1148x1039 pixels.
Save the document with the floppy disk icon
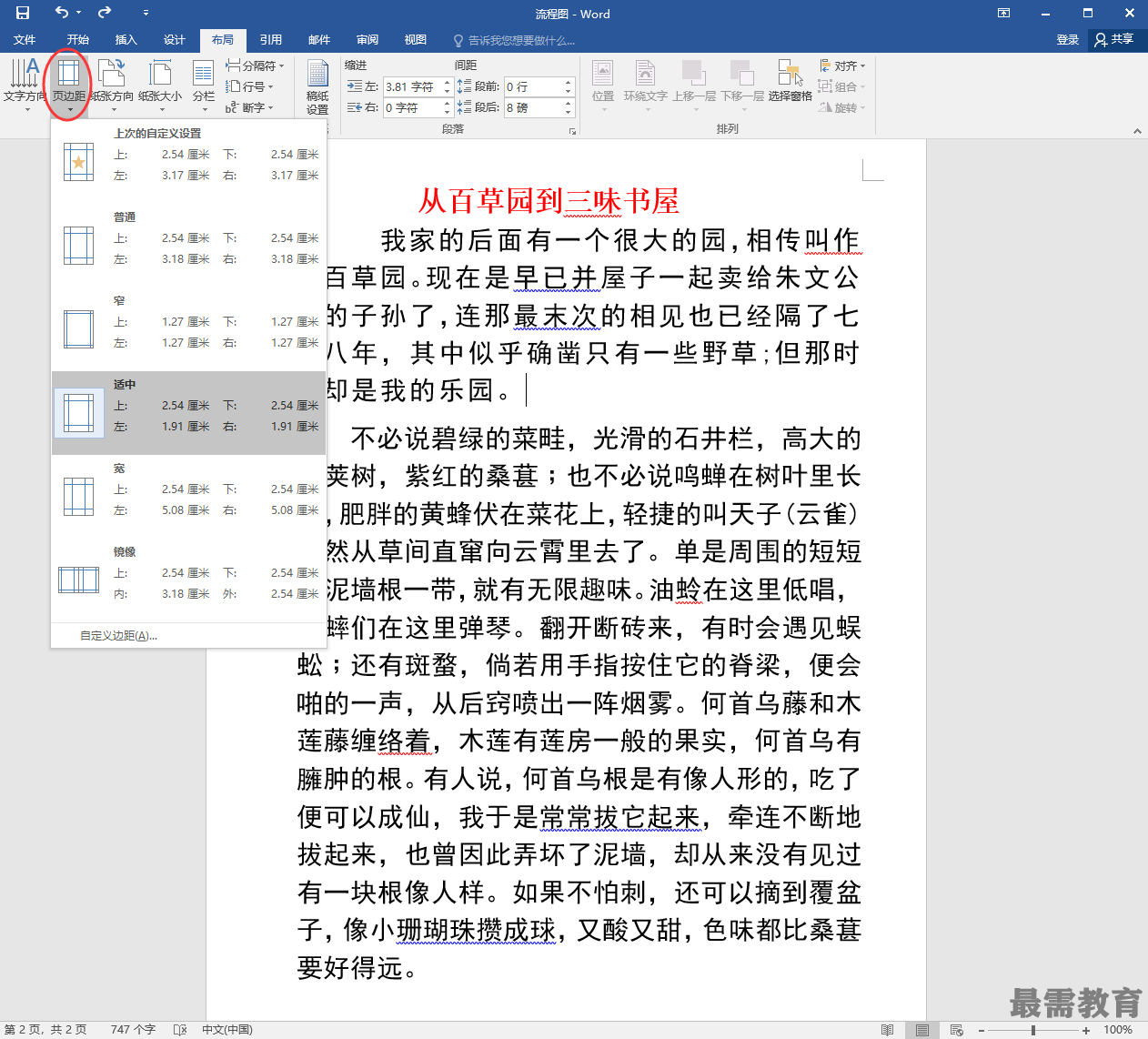[x=23, y=13]
